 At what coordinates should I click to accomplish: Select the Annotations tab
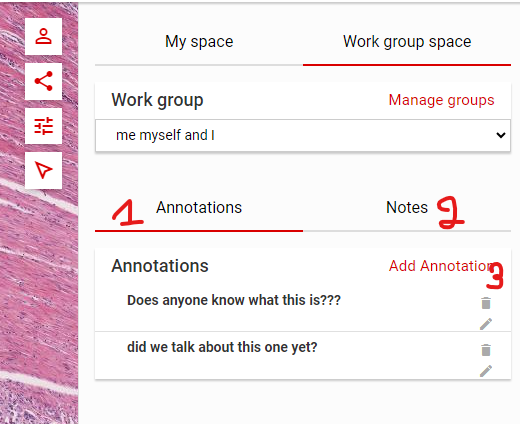pyautogui.click(x=199, y=207)
